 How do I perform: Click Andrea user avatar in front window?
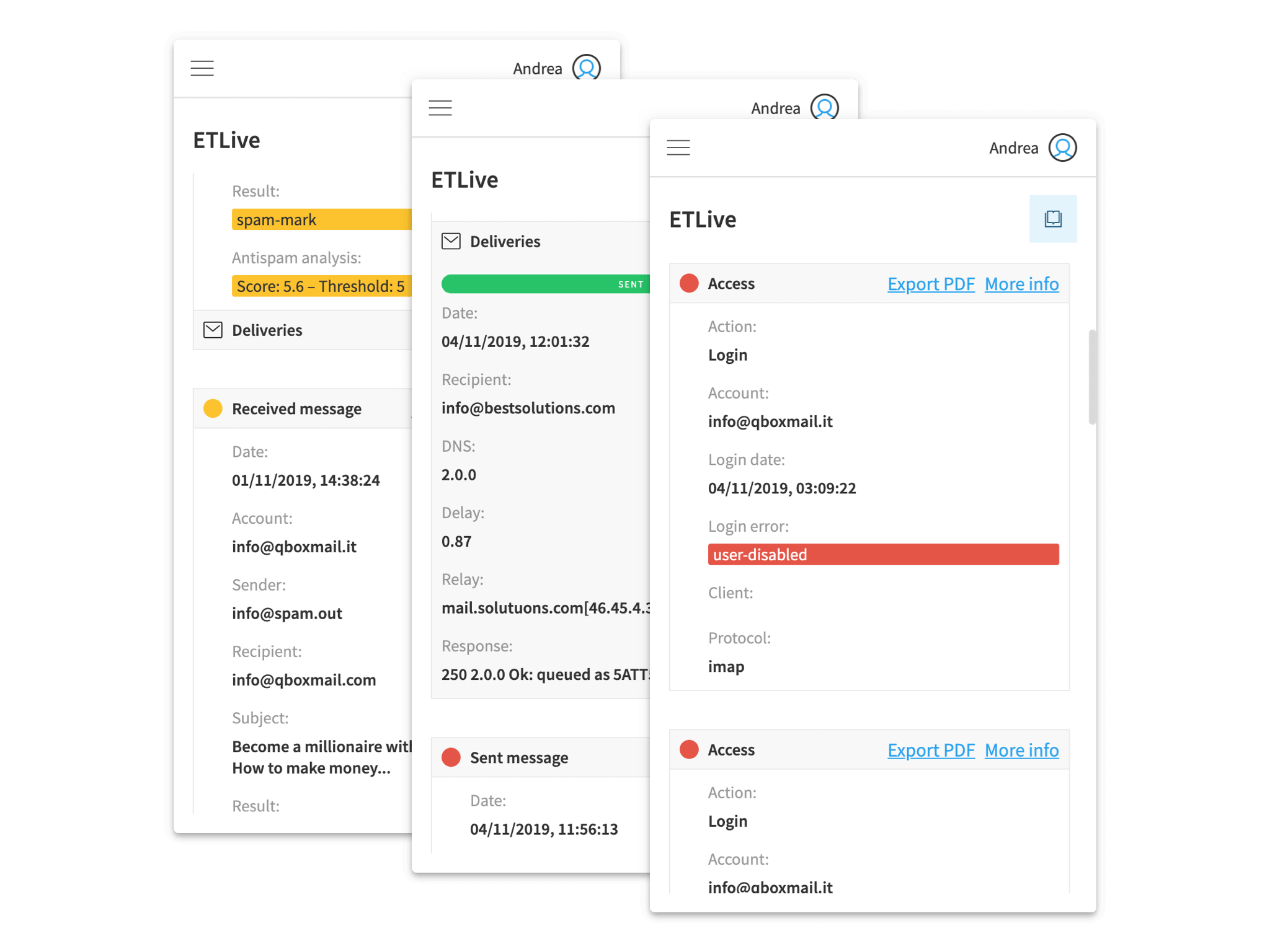(x=1062, y=148)
